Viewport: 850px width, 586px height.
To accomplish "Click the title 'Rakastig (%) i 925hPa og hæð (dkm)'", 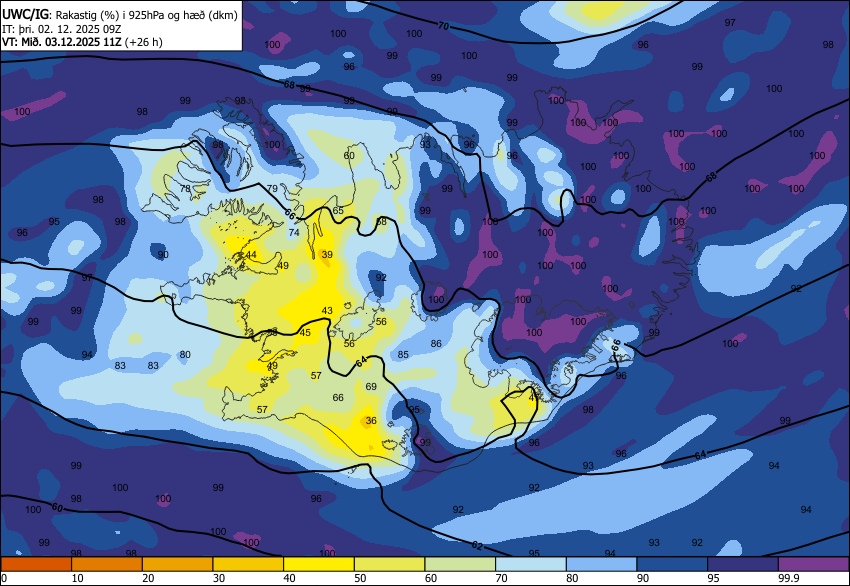I will tap(146, 15).
